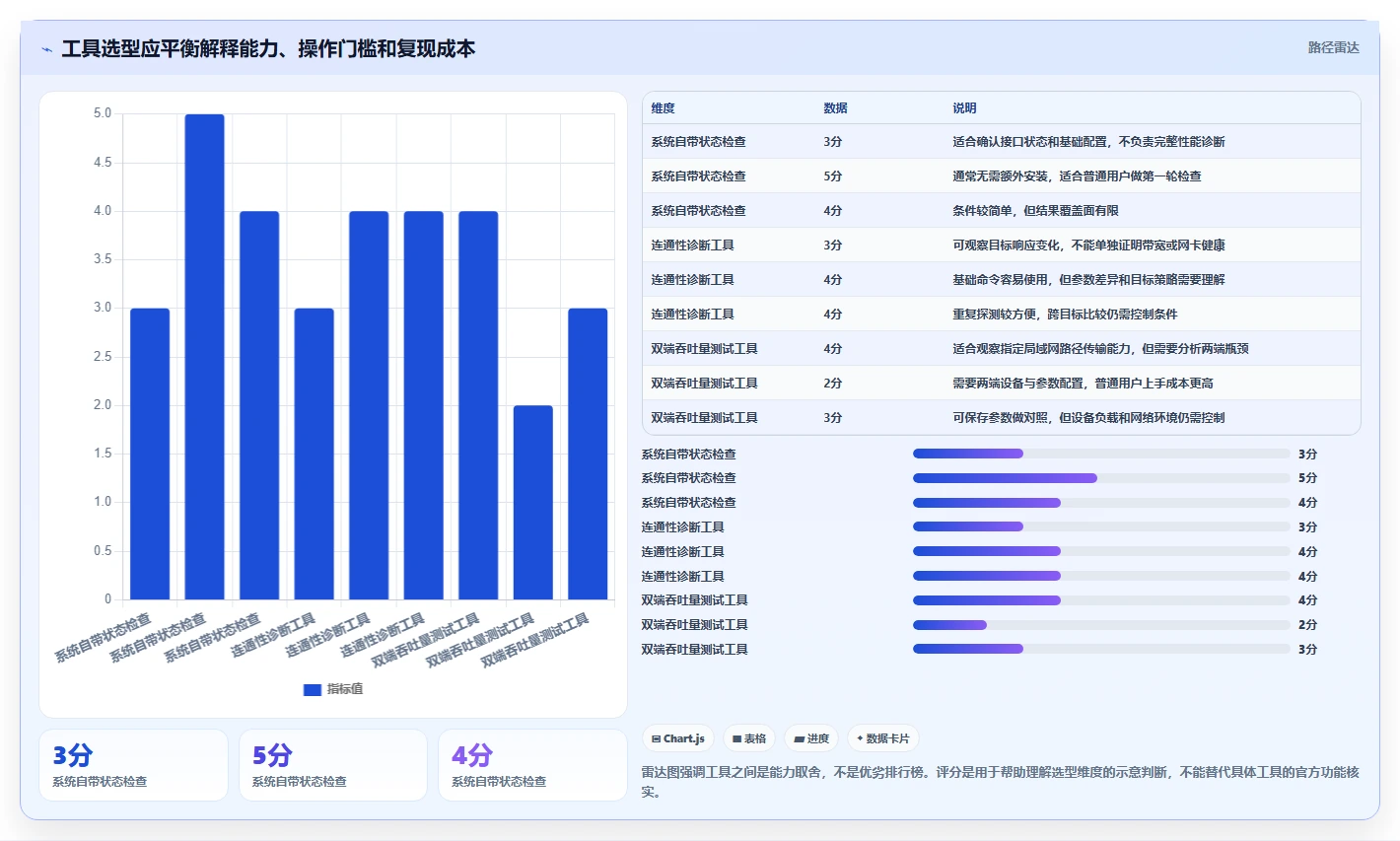Click the 0 label on the chart y-axis
Viewport: 1400px width, 841px height.
[x=108, y=599]
